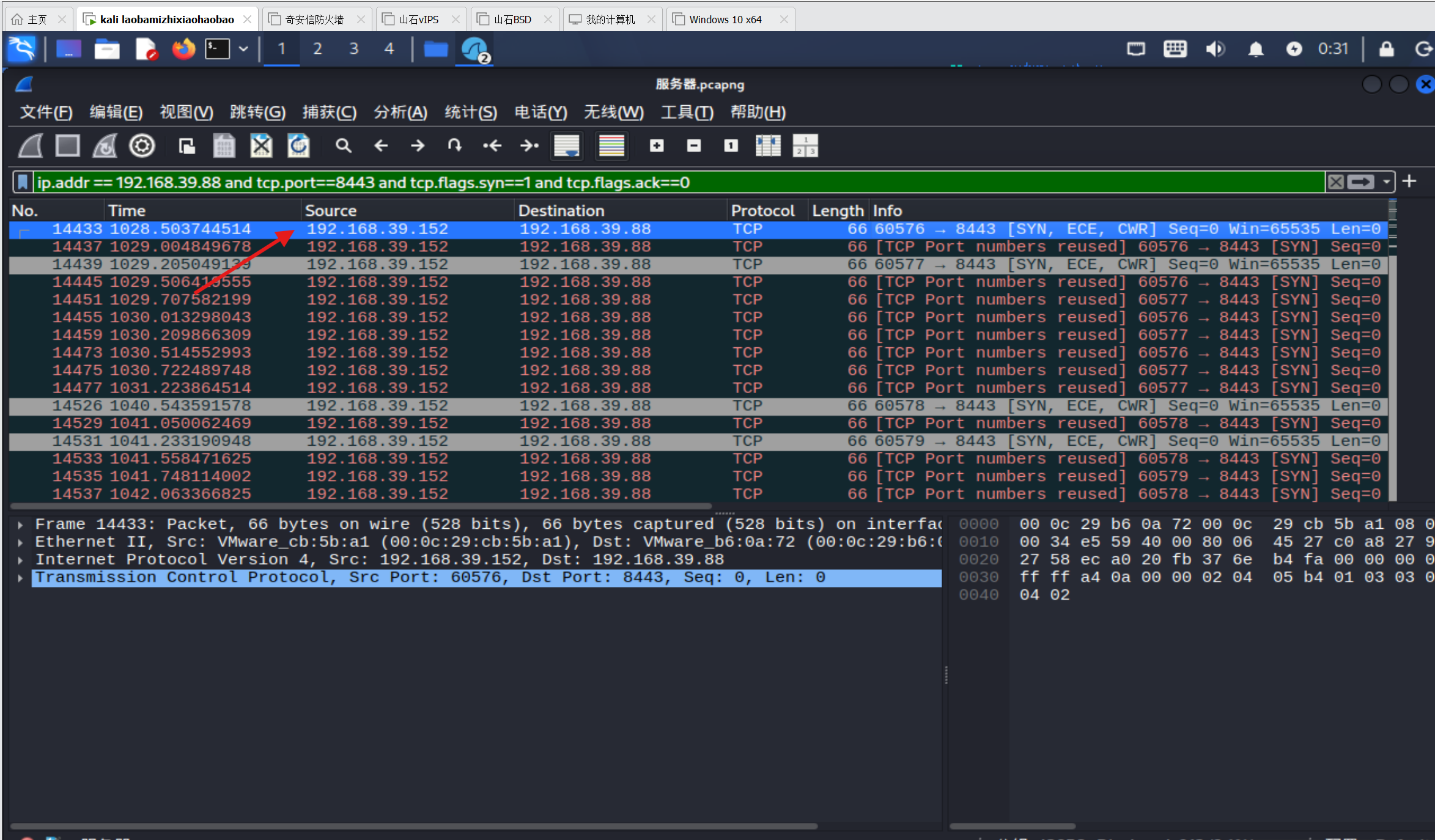Apply the display filter arrow button
This screenshot has height=840, width=1435.
pos(1361,182)
